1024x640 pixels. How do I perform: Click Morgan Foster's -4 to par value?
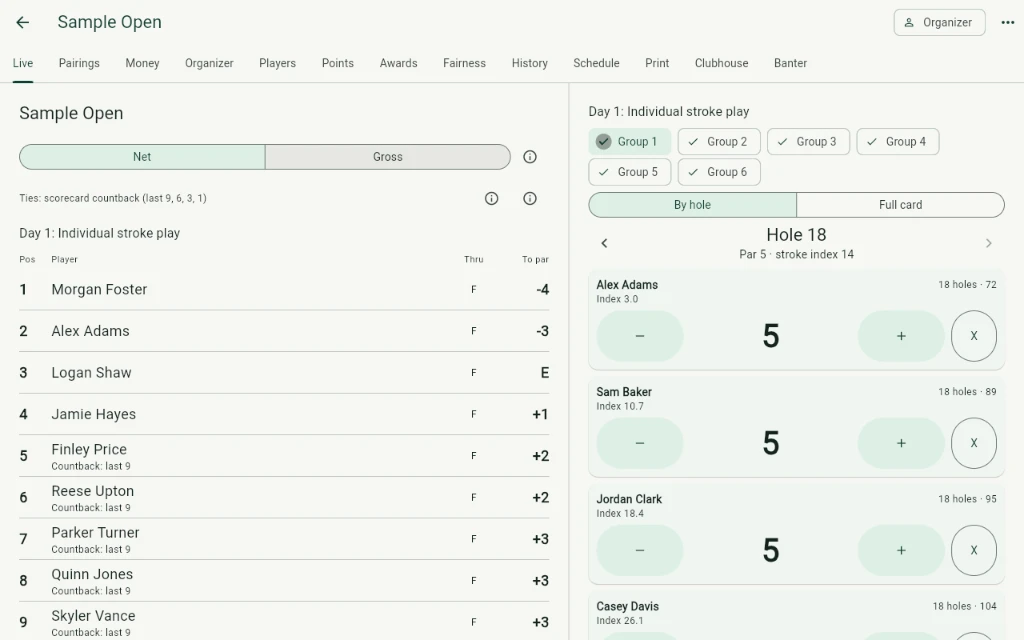[x=542, y=289]
